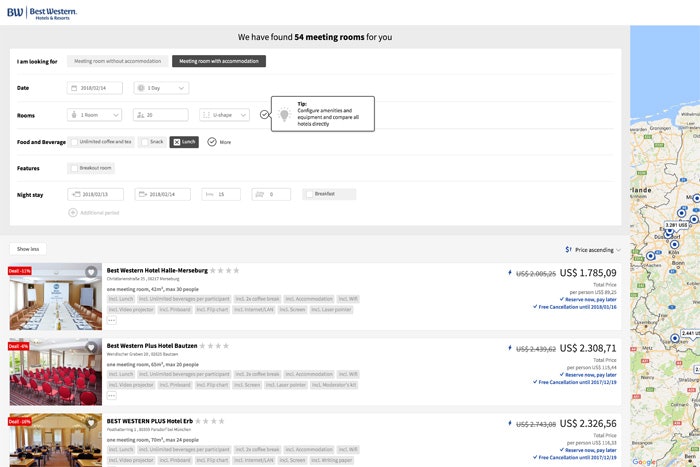Click the plus icon for Additional period
This screenshot has height=467, width=700.
[73, 212]
